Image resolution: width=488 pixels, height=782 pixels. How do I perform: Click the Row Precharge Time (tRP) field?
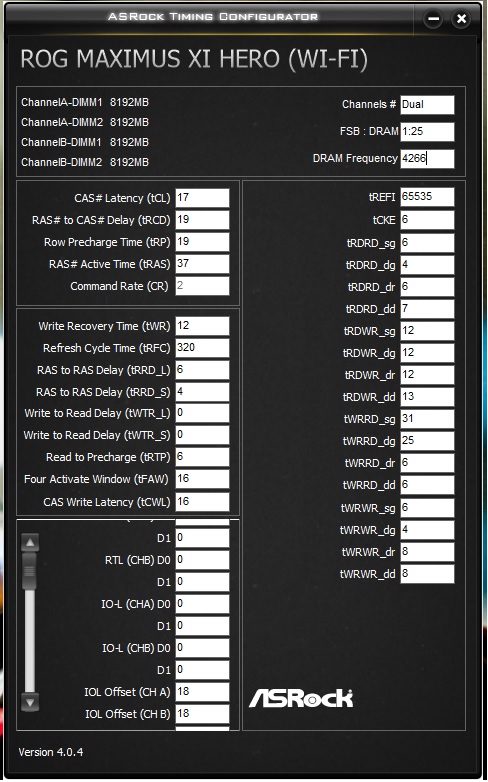[202, 242]
